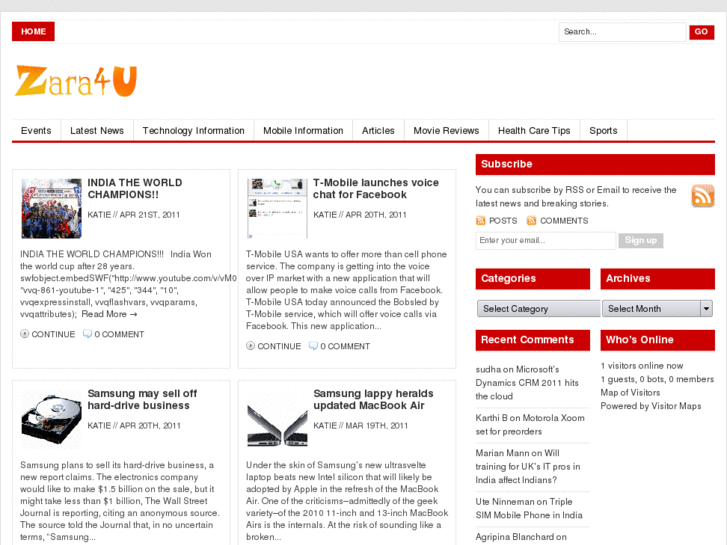Click CONTINUE under the India article
The width and height of the screenshot is (727, 545).
53,334
